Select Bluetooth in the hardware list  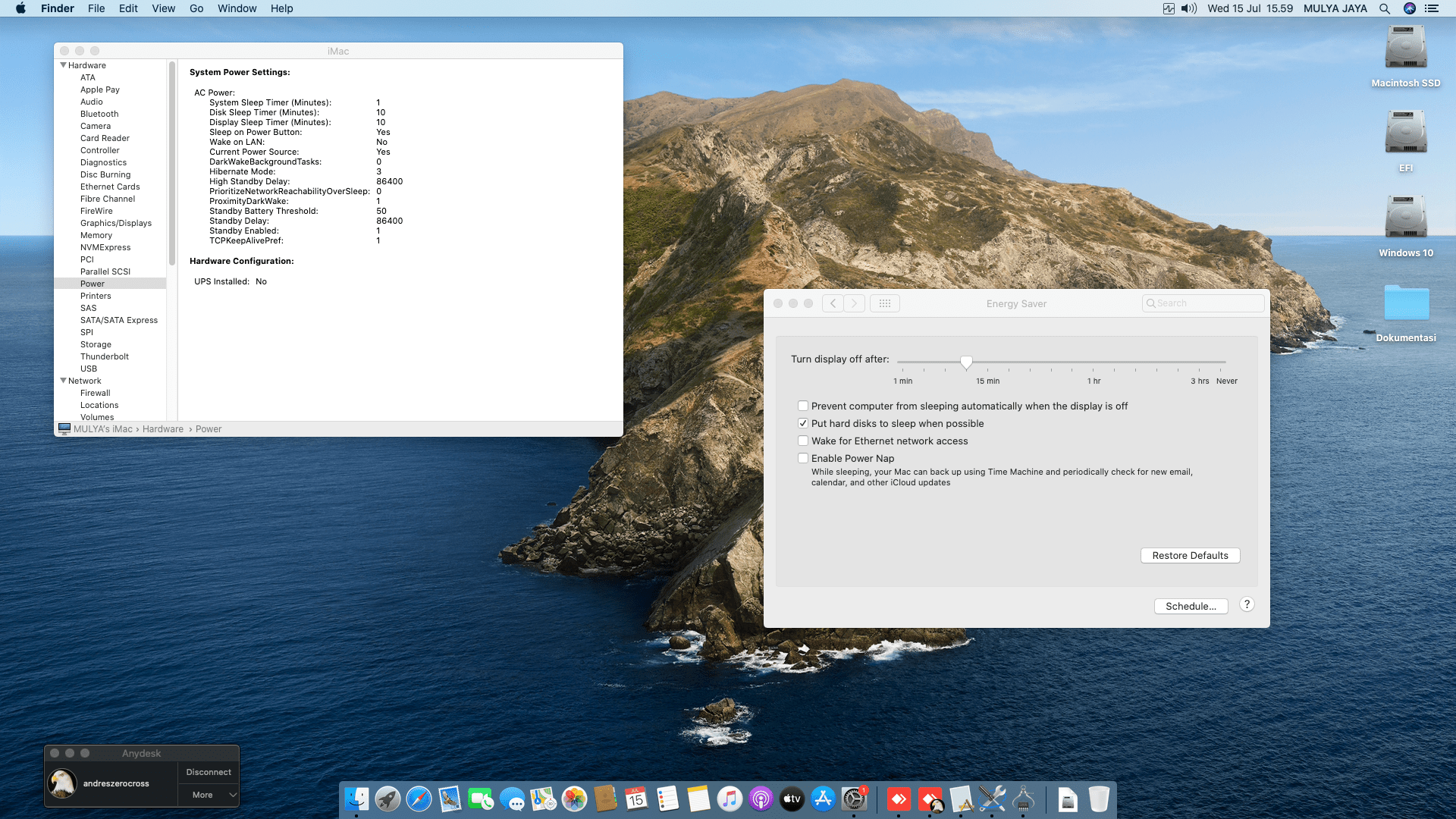pos(99,114)
